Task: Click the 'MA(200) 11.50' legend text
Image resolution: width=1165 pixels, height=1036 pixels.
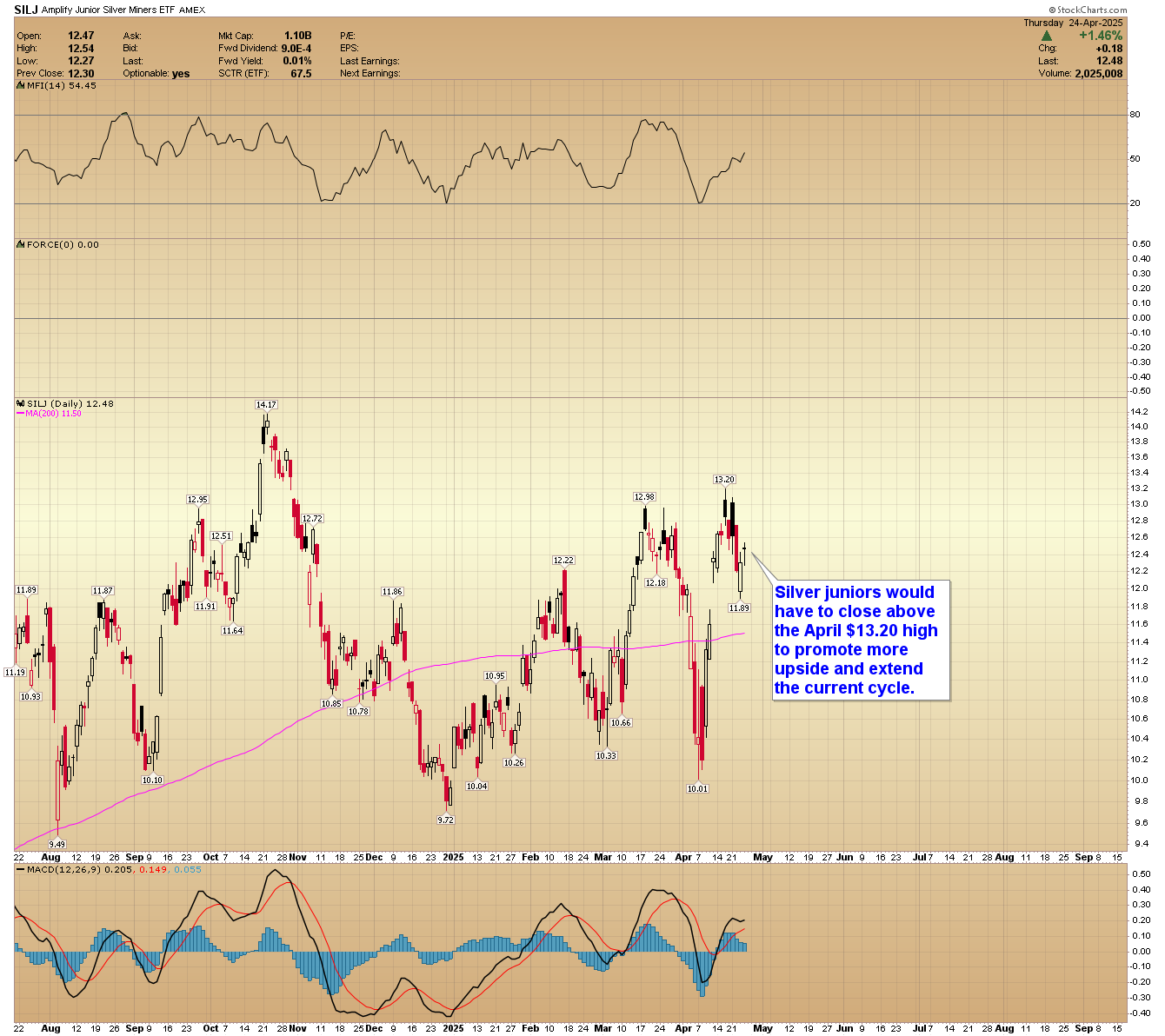Action: tap(53, 414)
